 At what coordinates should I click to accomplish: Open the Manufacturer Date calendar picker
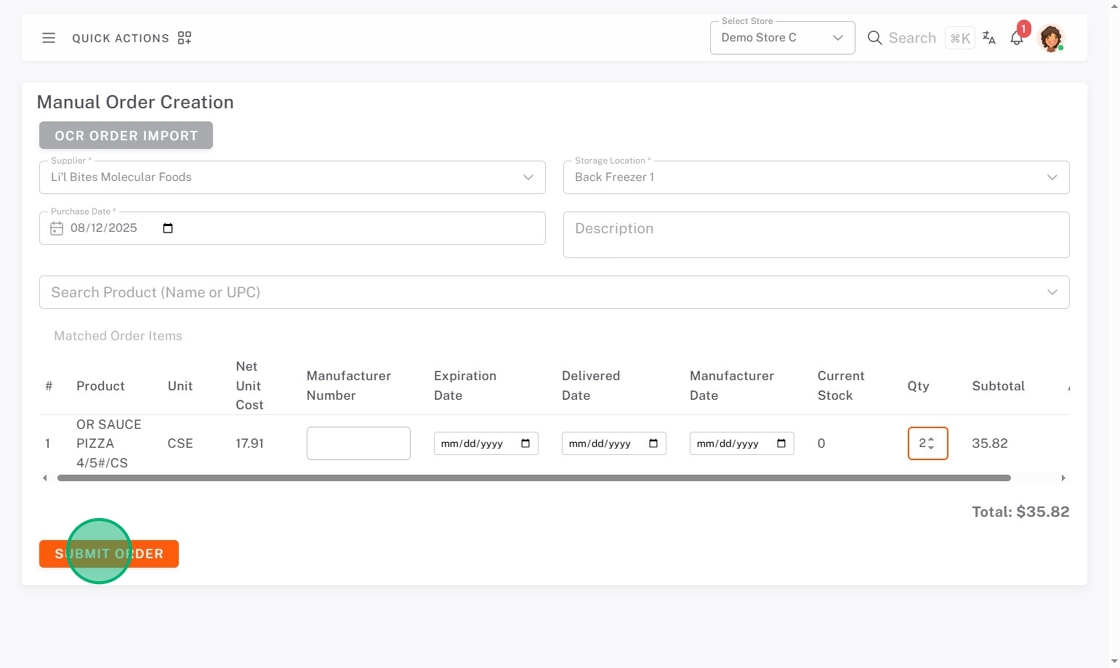coord(782,443)
